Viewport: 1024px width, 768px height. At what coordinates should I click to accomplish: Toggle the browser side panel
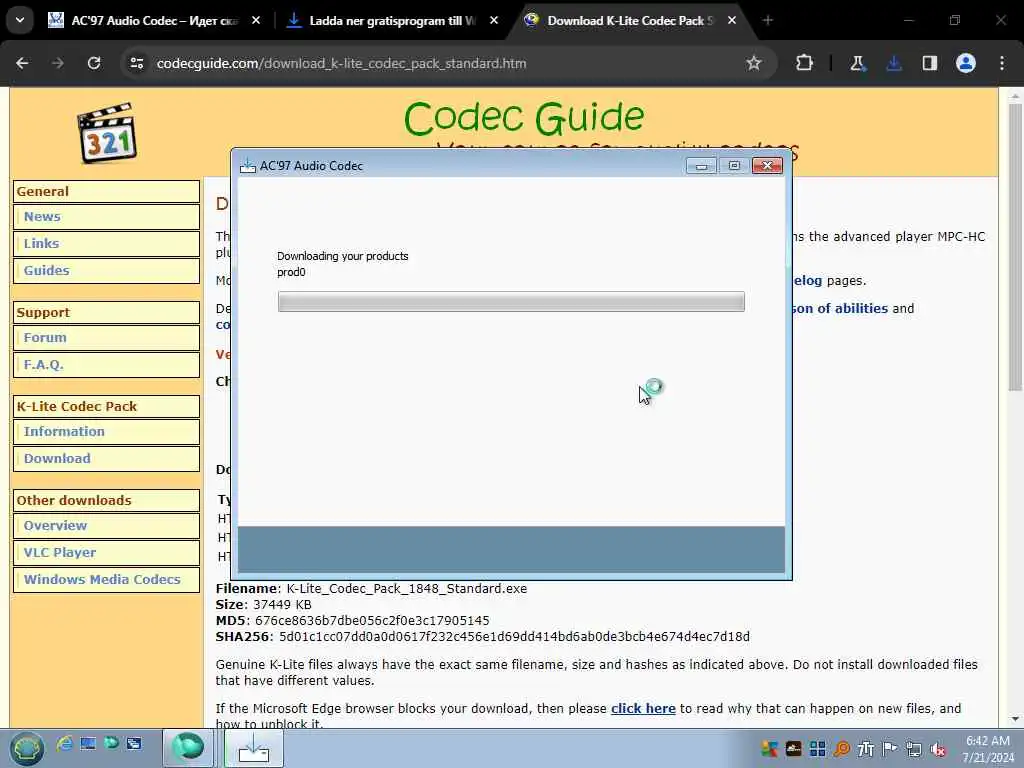929,63
